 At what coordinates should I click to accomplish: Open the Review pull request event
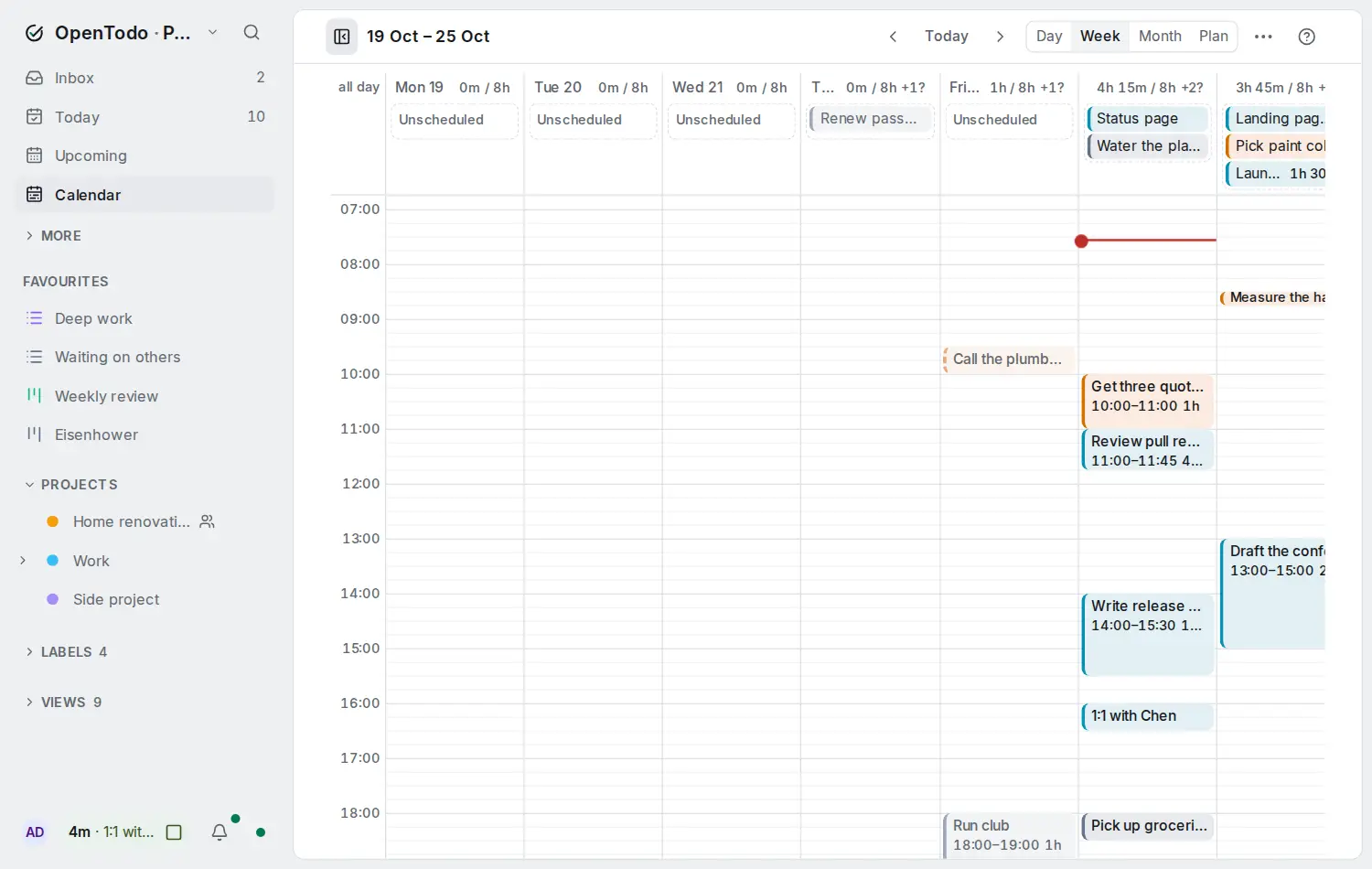coord(1148,450)
